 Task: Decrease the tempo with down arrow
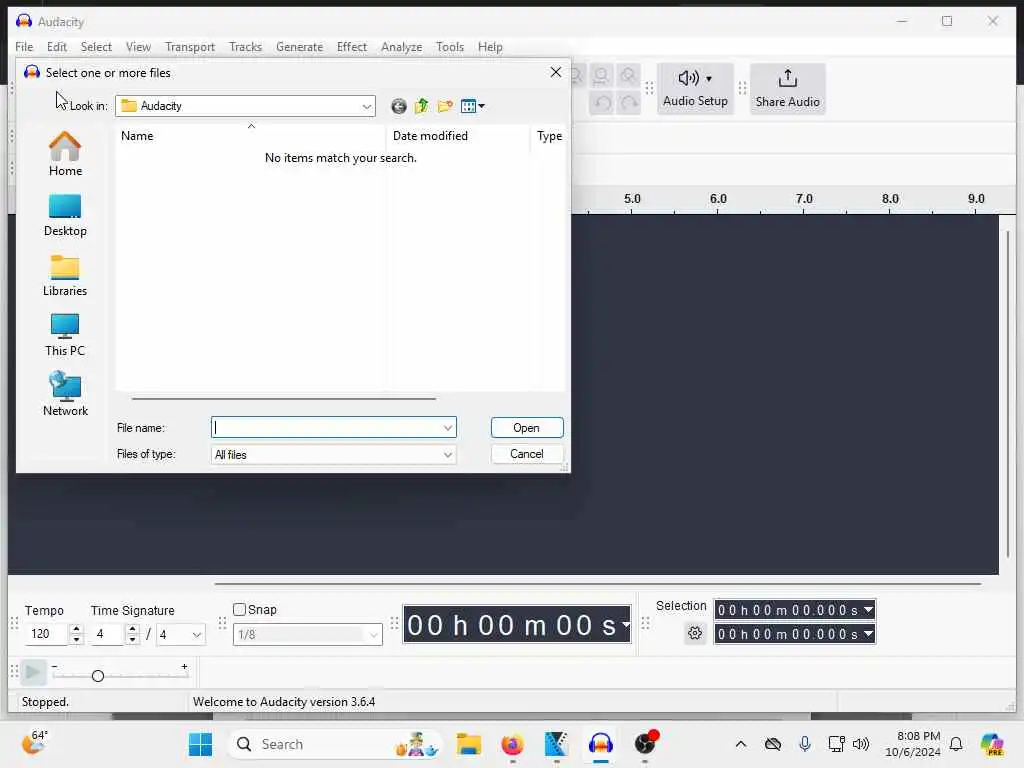click(x=76, y=639)
